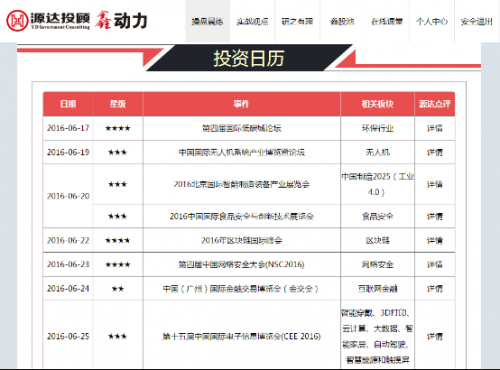
Task: Open the 在线课堂 navigation tab
Action: 387,22
